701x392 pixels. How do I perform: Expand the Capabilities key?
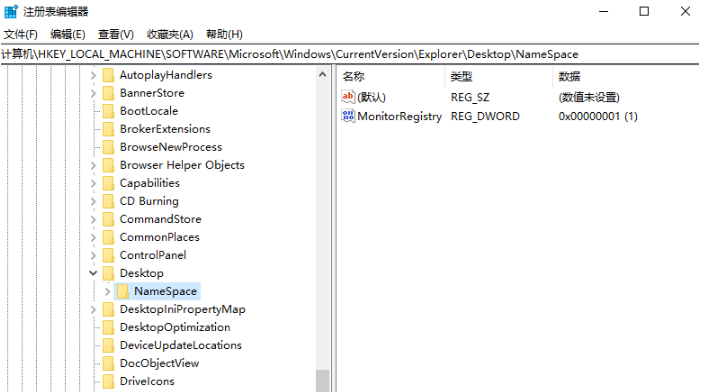point(93,183)
